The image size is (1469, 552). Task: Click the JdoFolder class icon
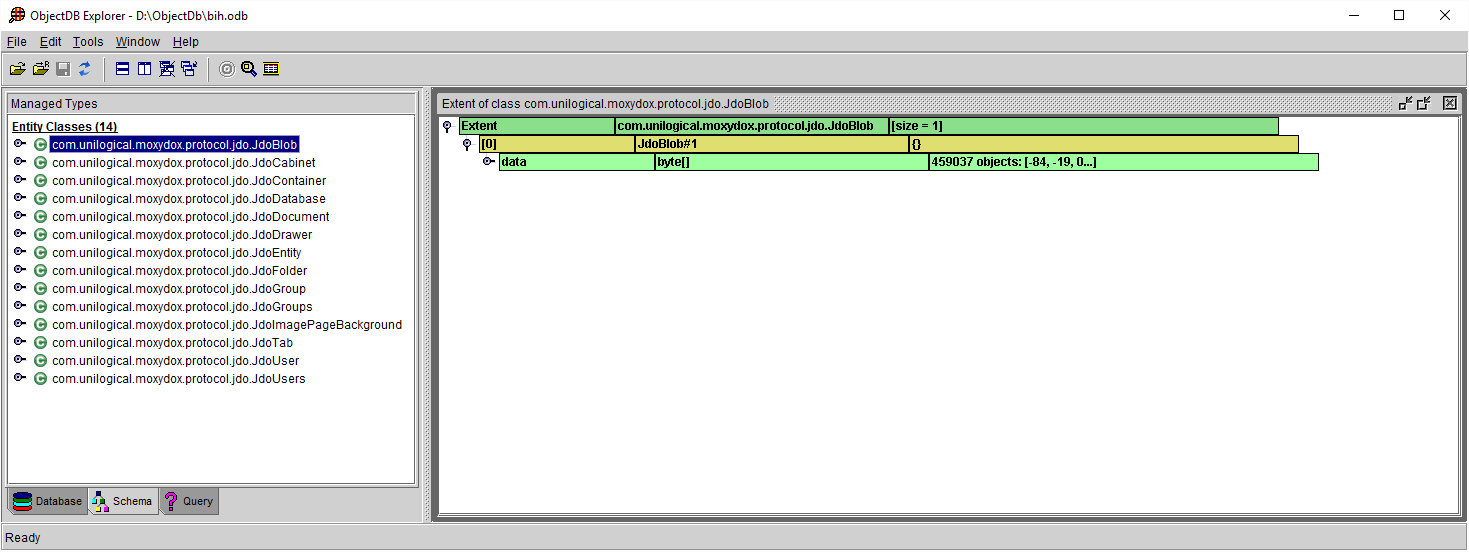point(41,271)
